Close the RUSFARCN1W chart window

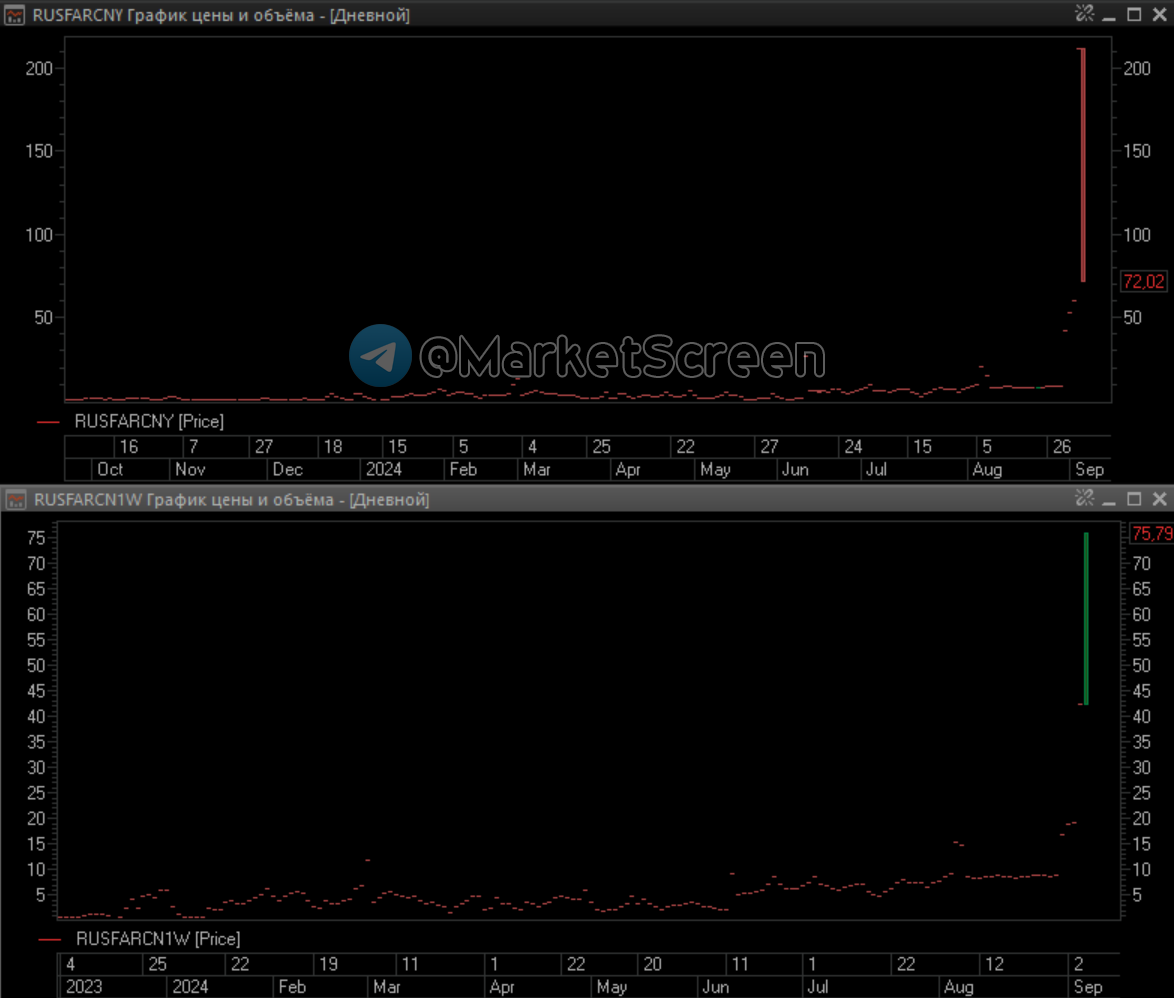1159,499
